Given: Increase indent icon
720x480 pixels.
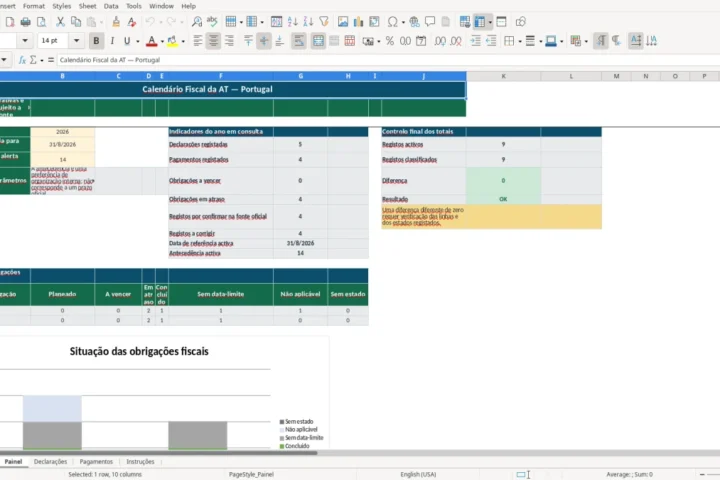Looking at the screenshot, I should pos(475,41).
